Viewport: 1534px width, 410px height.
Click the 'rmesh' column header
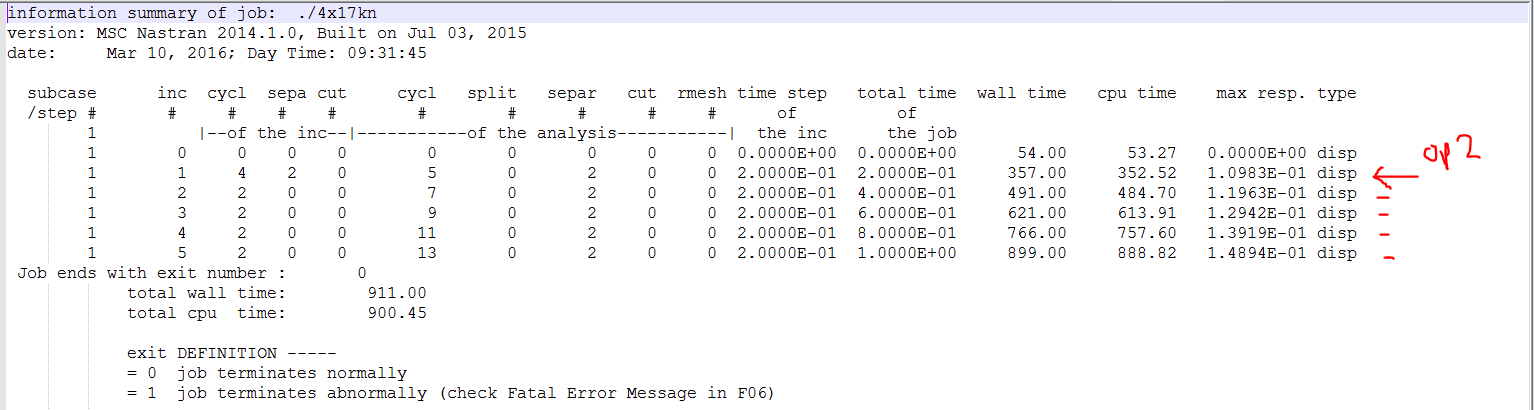click(x=701, y=93)
